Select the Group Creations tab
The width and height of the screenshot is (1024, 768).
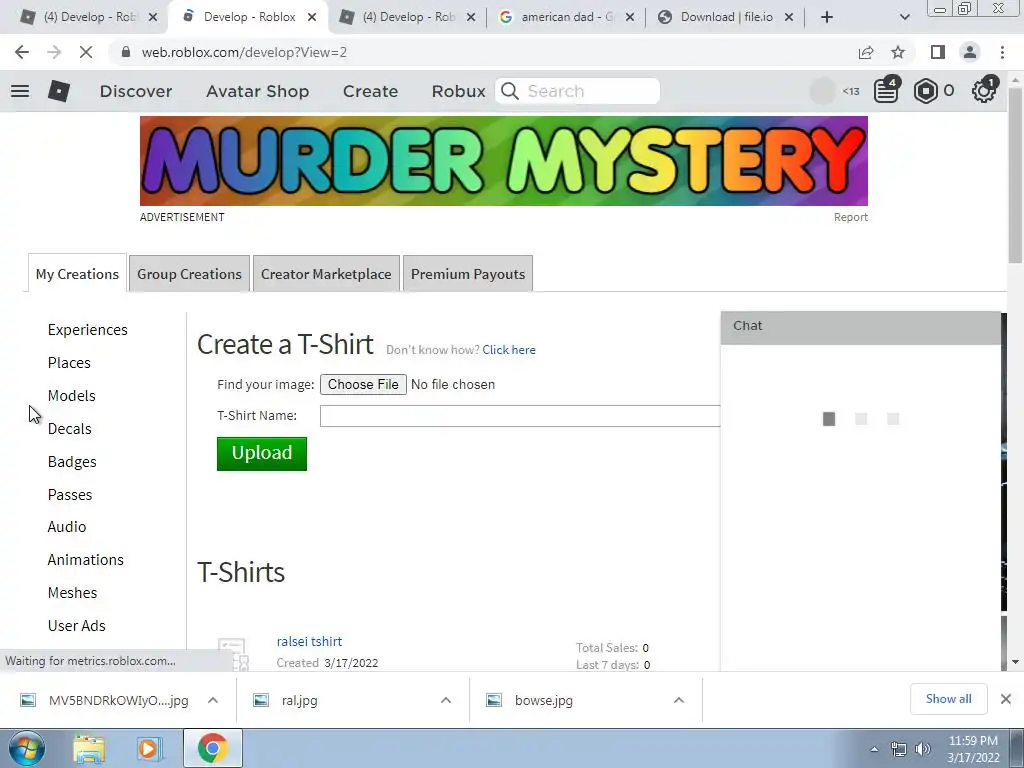pyautogui.click(x=189, y=274)
